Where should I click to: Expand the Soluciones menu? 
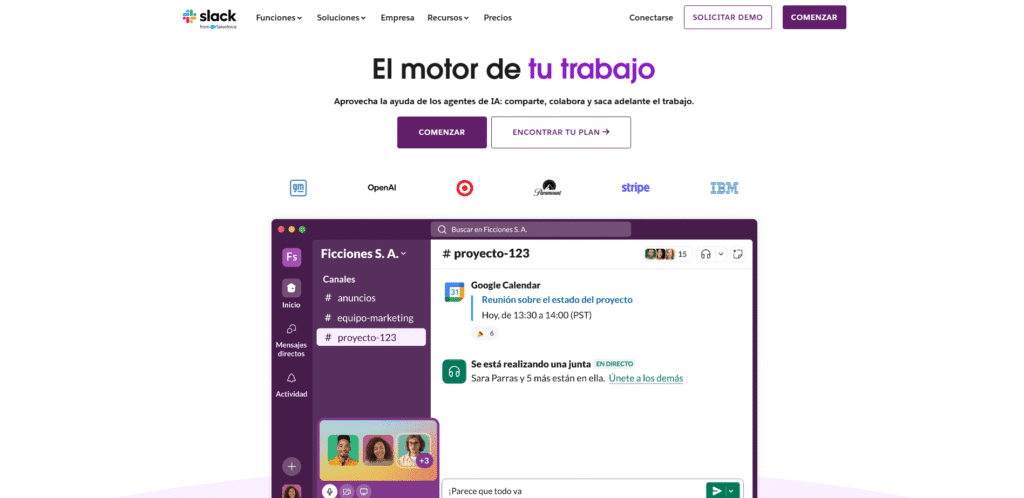[341, 18]
